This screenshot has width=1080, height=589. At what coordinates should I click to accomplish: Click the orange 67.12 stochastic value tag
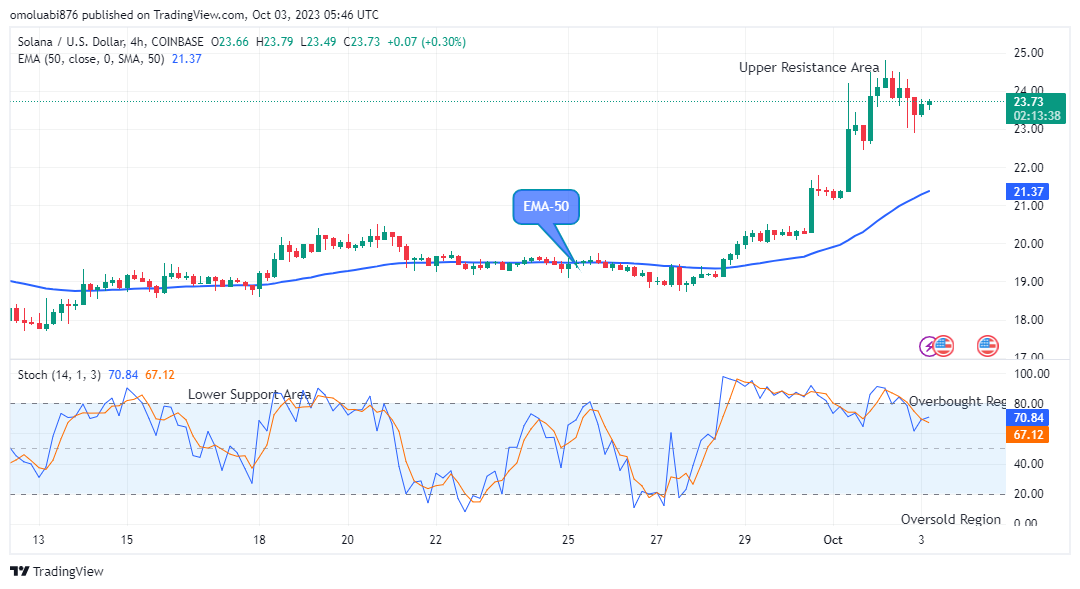click(x=1029, y=435)
